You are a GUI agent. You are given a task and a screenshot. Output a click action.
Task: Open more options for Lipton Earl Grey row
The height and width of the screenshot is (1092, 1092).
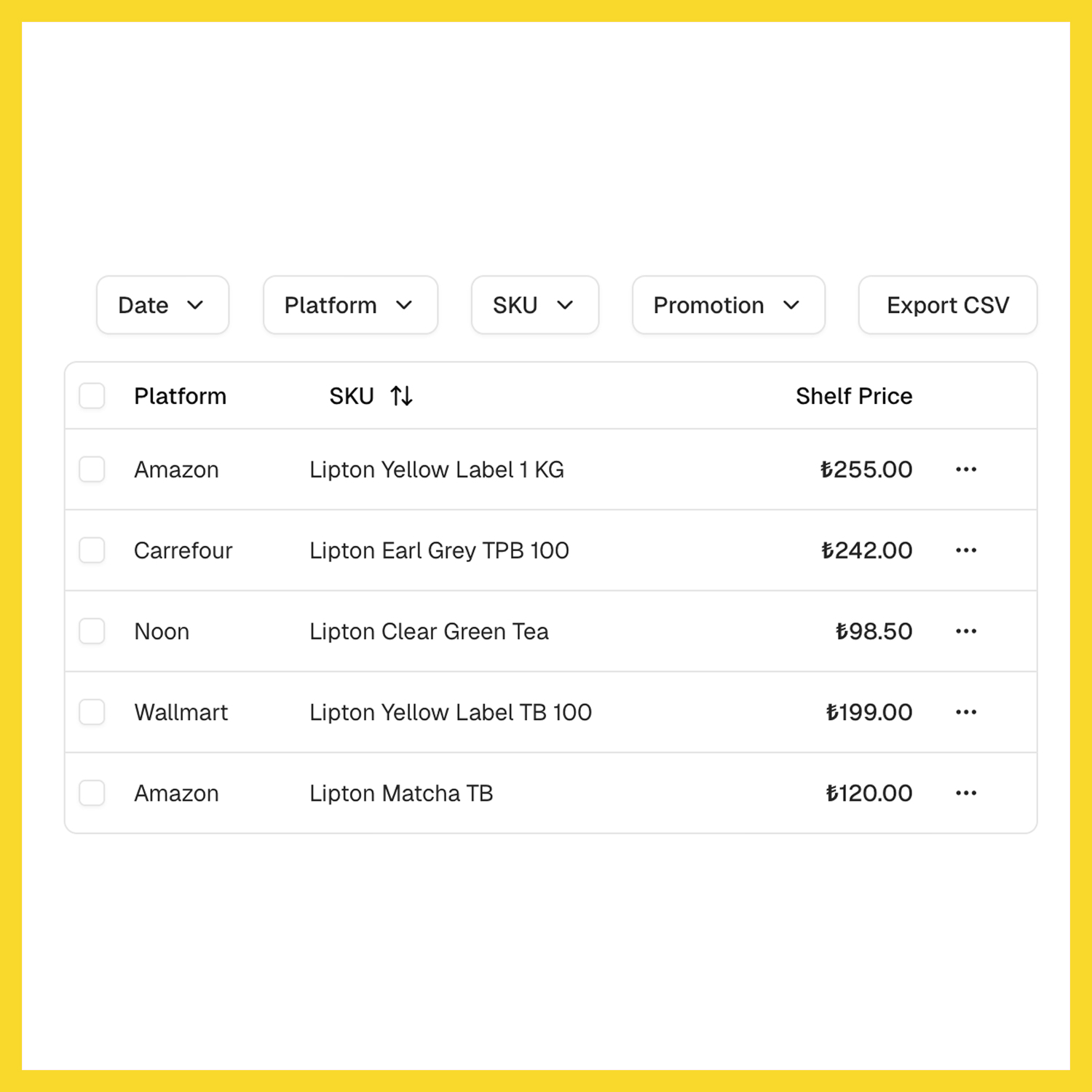click(965, 550)
